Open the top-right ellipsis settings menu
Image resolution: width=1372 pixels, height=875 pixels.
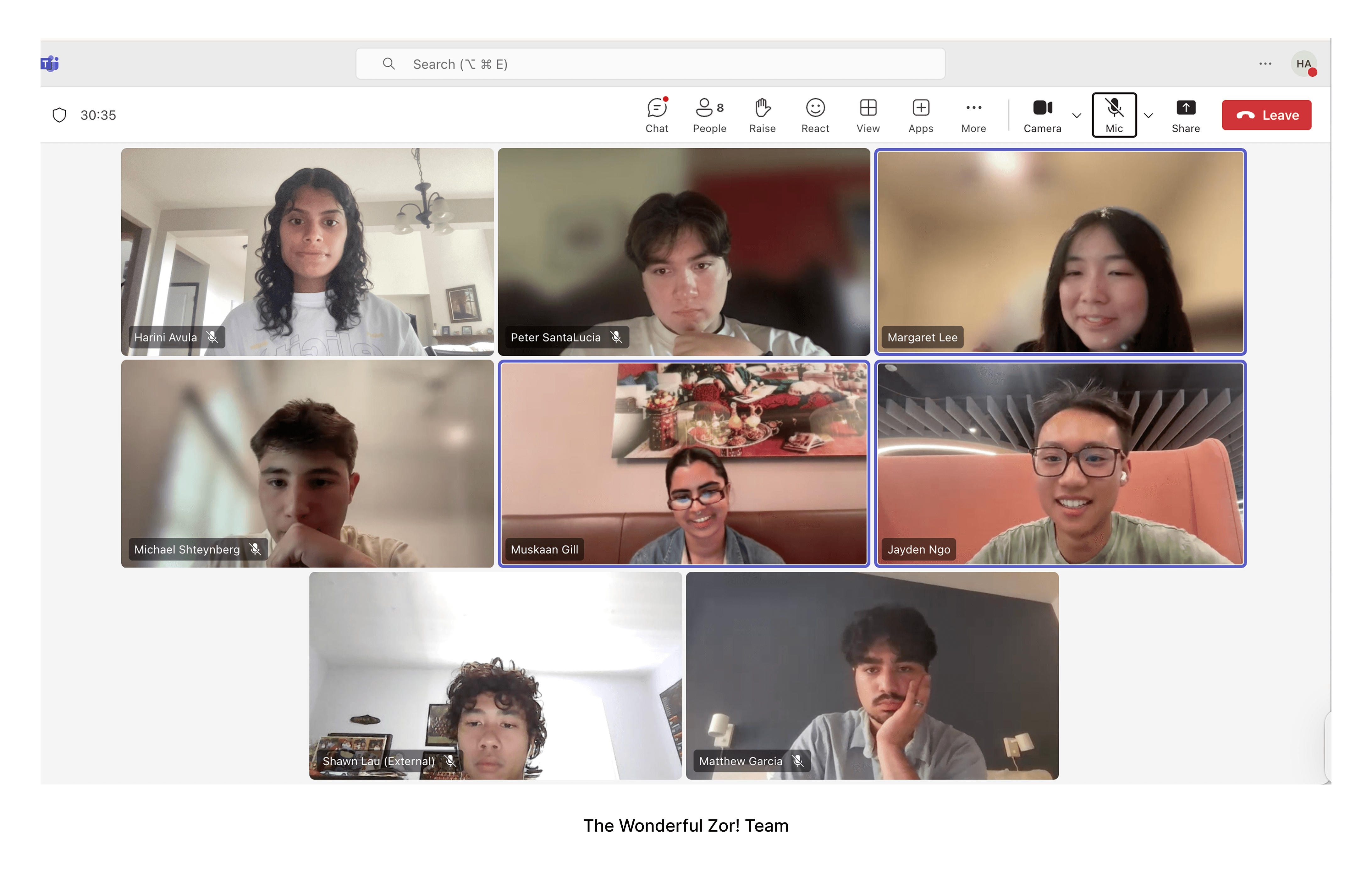(1265, 64)
